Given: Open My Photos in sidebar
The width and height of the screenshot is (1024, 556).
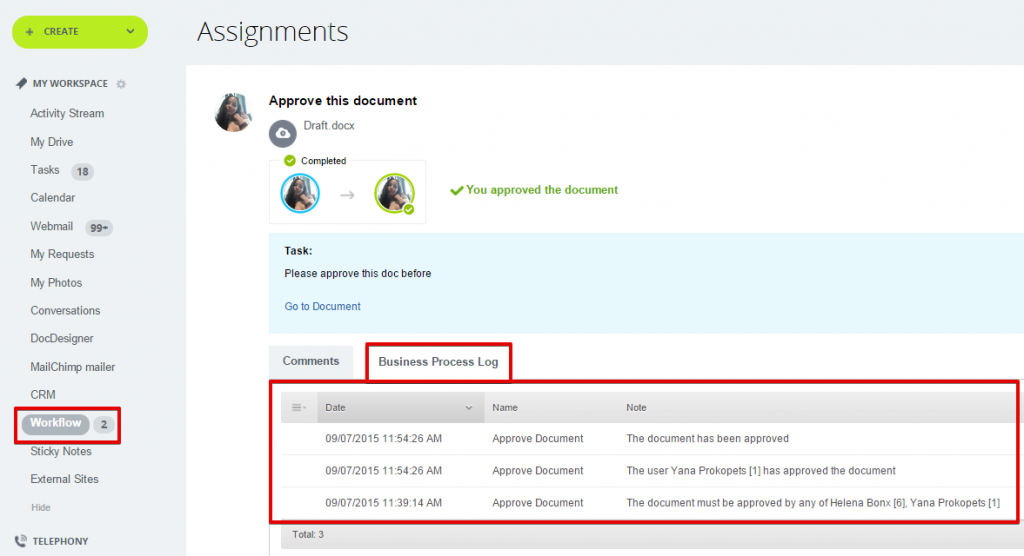Looking at the screenshot, I should click(56, 283).
